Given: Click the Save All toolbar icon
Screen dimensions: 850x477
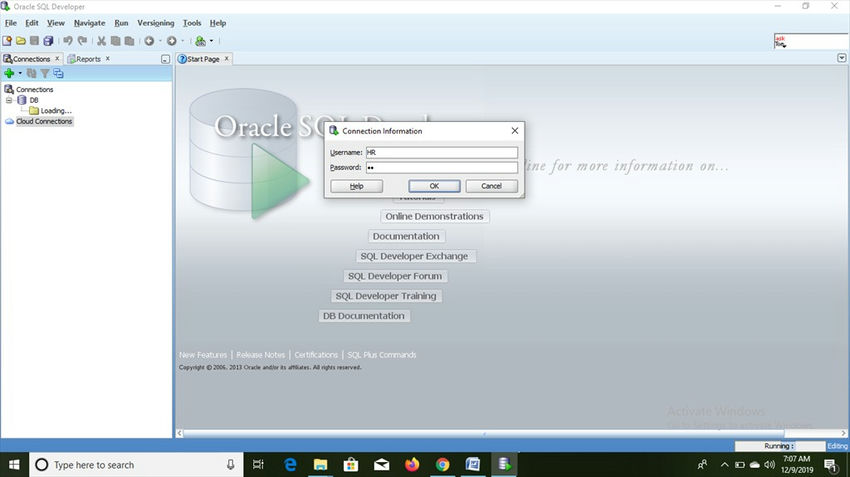Looking at the screenshot, I should pos(48,41).
